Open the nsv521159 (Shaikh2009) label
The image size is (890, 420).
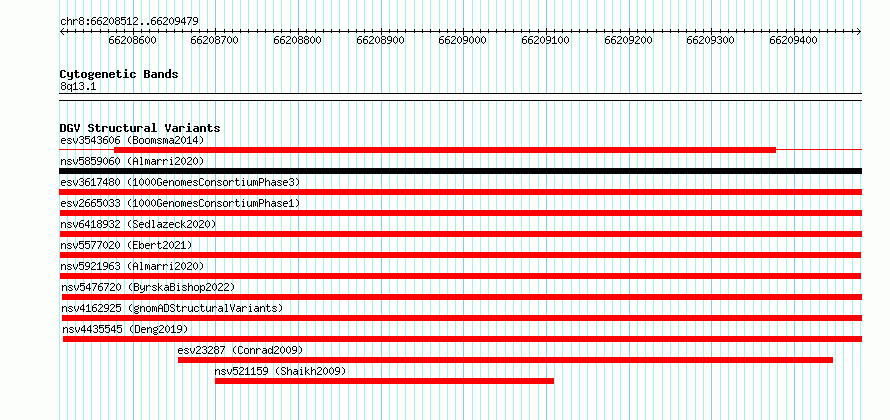[280, 371]
